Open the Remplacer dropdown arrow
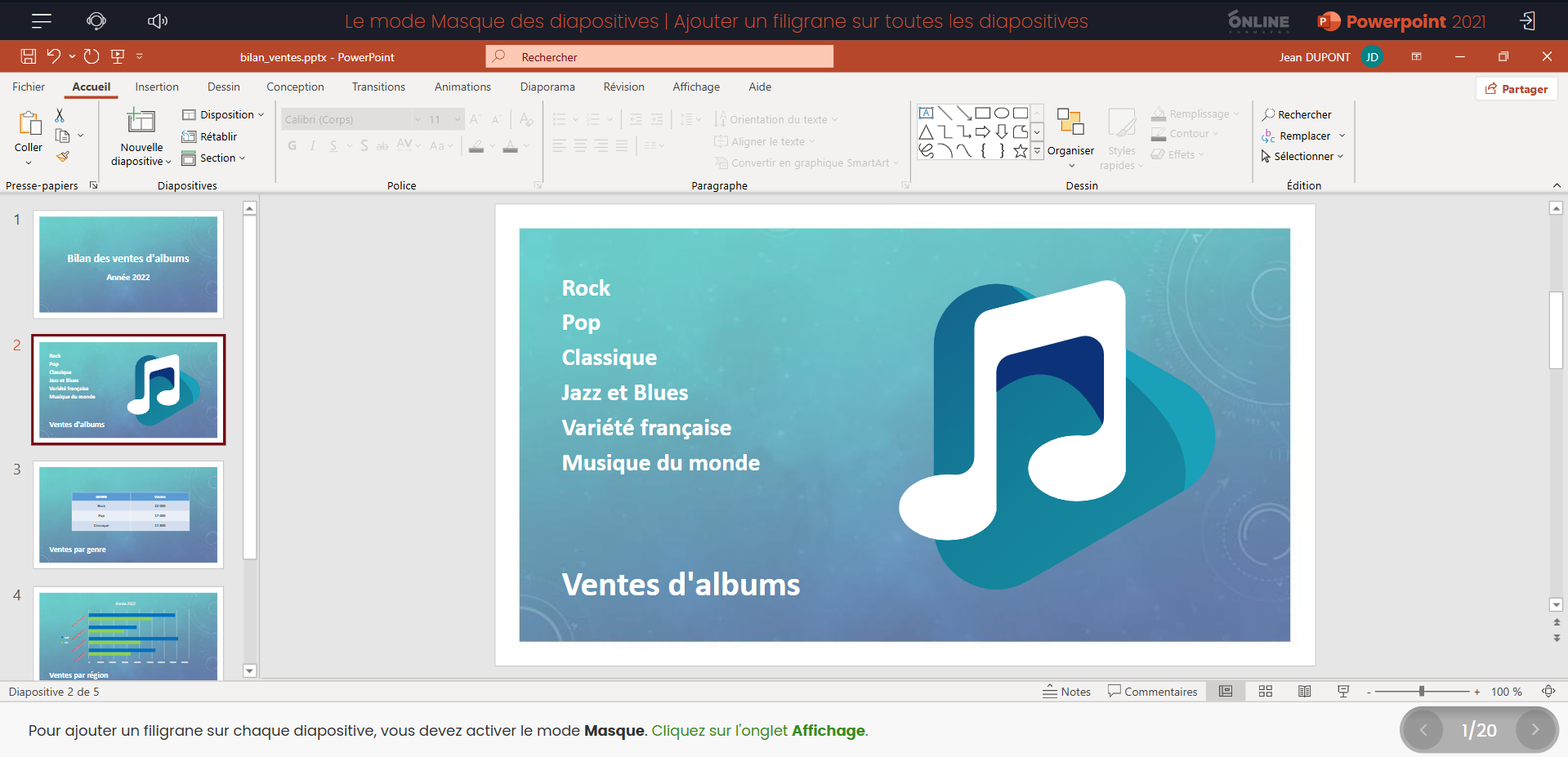This screenshot has height=757, width=1568. click(1342, 136)
